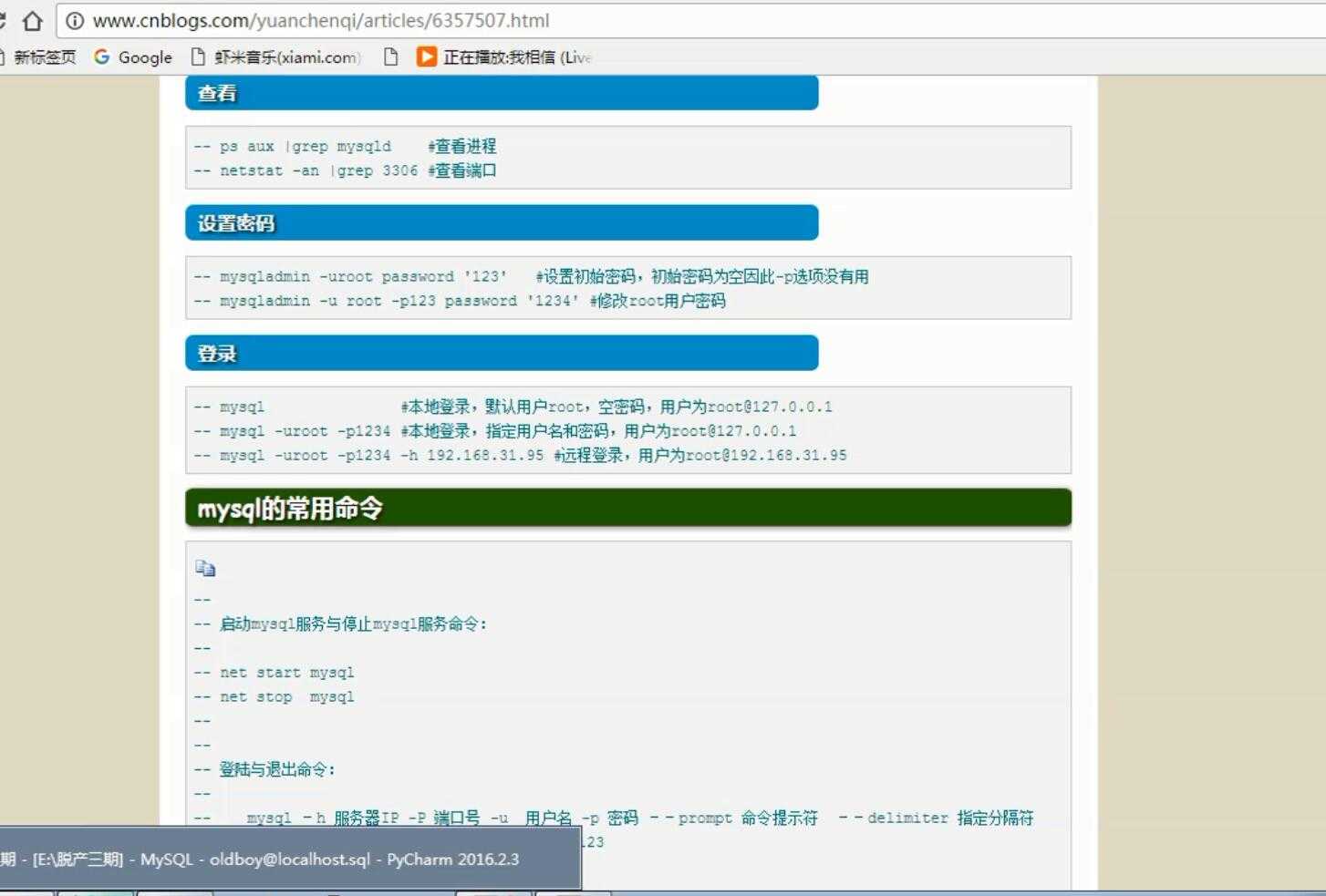1326x896 pixels.
Task: Copy code icon in mysql常用命令 block
Action: point(205,569)
